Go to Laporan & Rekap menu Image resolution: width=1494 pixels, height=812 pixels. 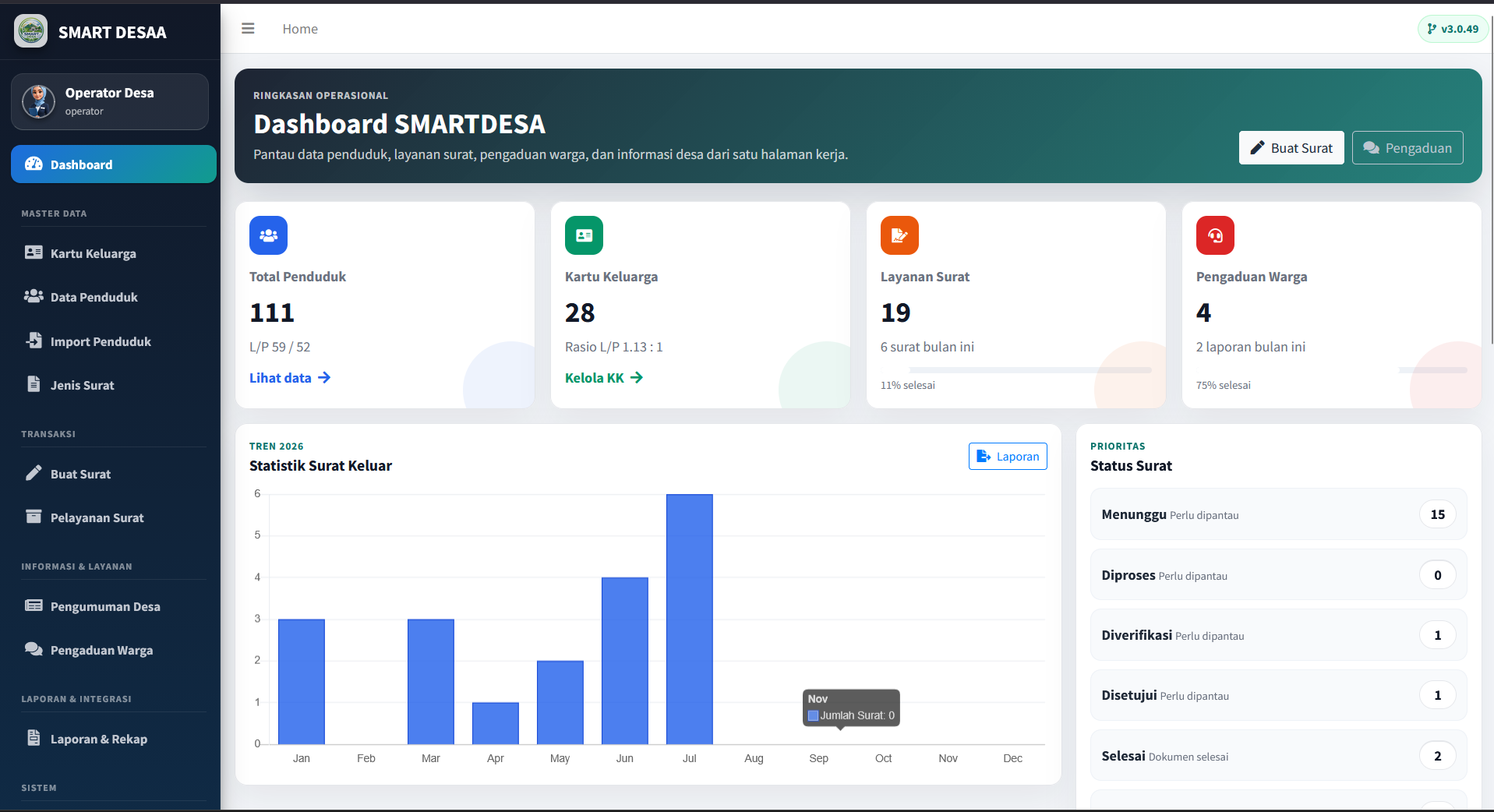pyautogui.click(x=114, y=739)
